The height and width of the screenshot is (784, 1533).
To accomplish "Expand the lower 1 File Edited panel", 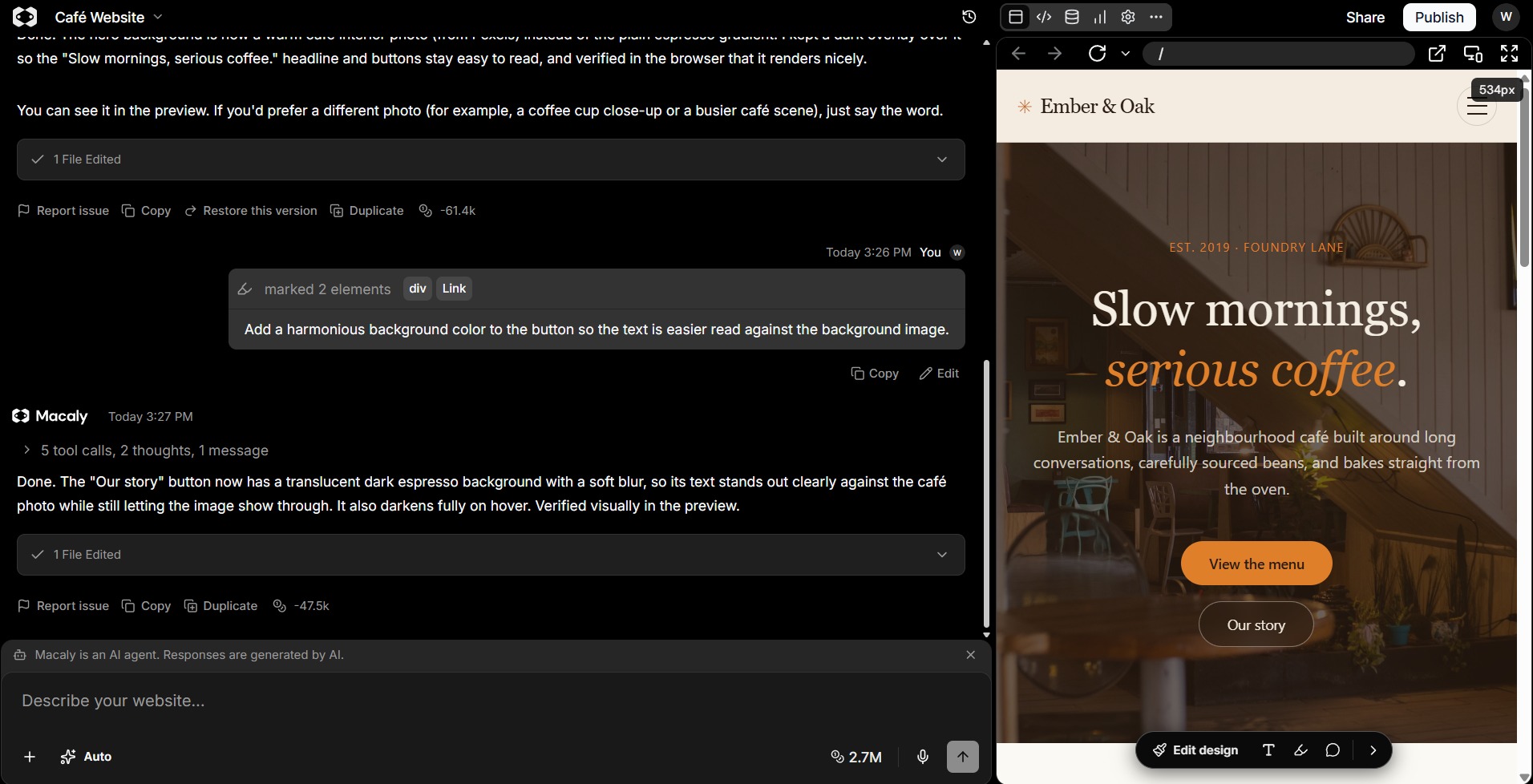I will 491,555.
